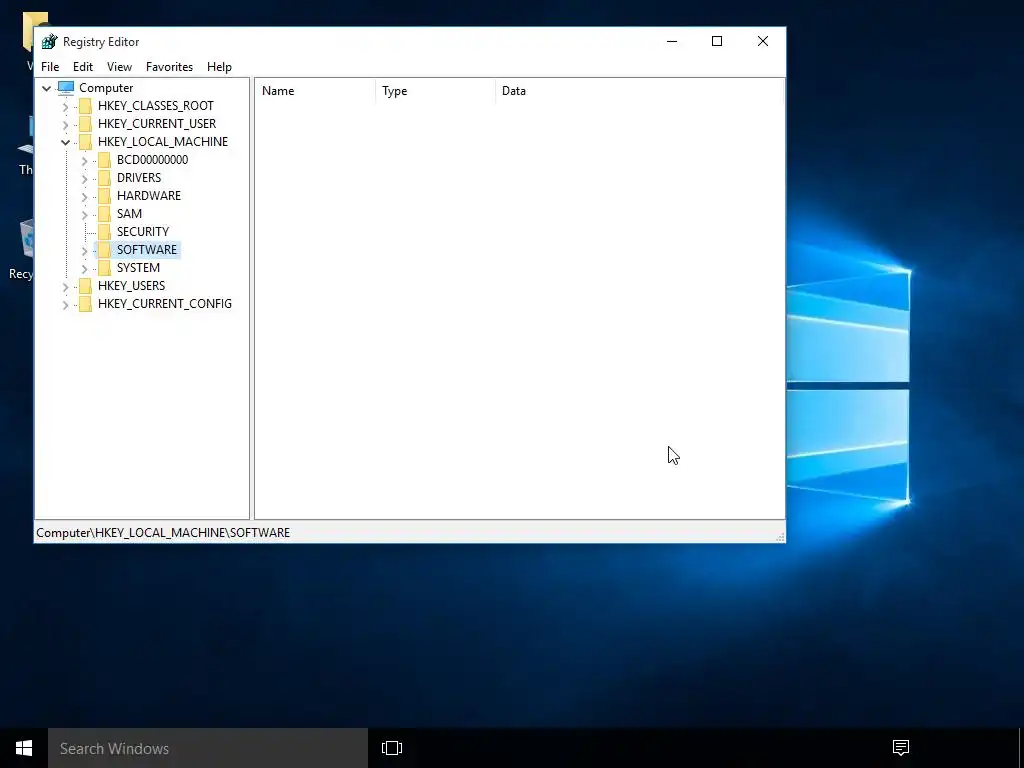Click the Data column header
This screenshot has height=768, width=1024.
[639, 91]
